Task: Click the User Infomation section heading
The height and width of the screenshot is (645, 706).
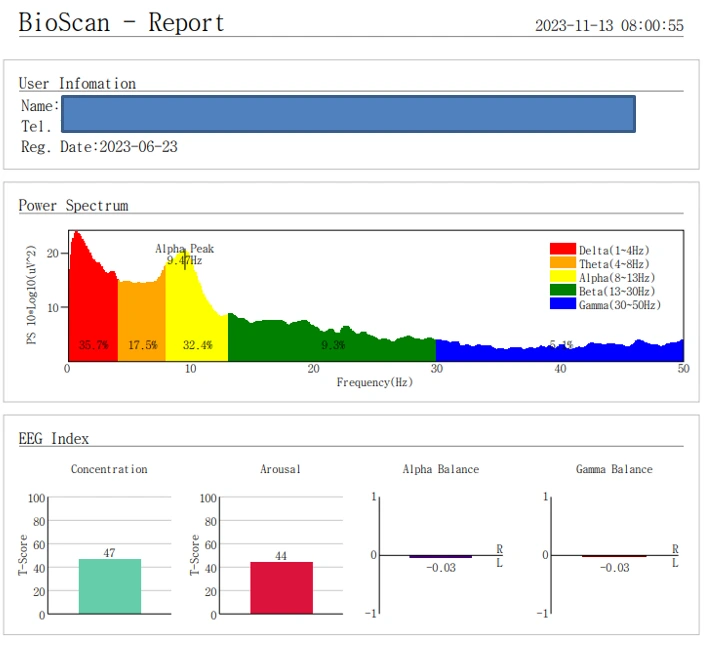Action: pos(77,83)
